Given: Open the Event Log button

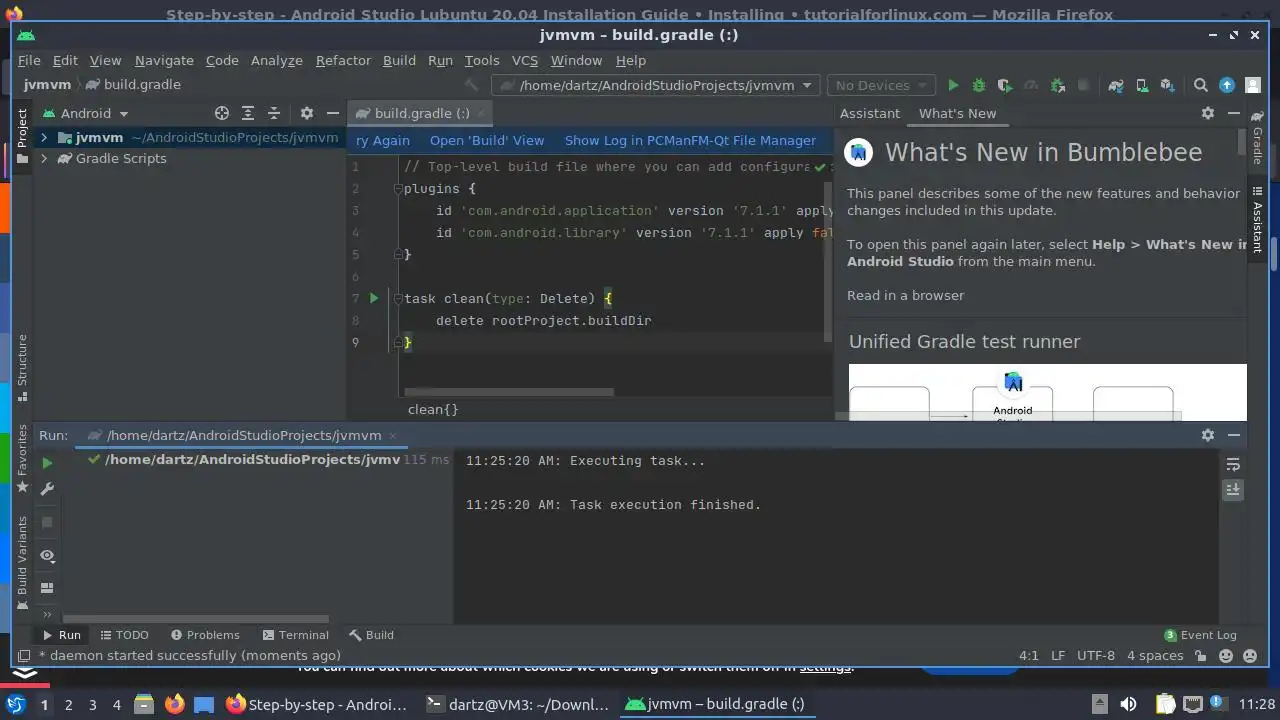Looking at the screenshot, I should [x=1200, y=635].
